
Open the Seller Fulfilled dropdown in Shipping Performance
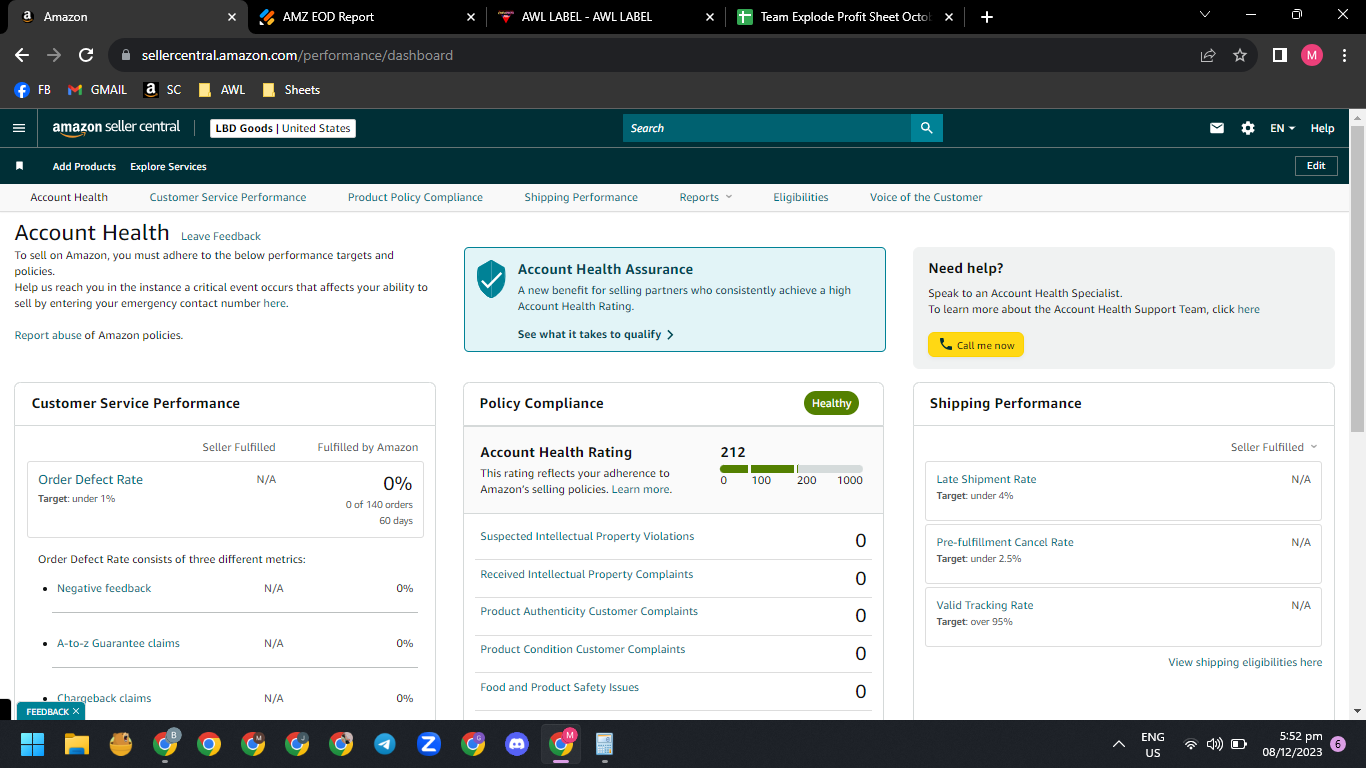click(1274, 447)
